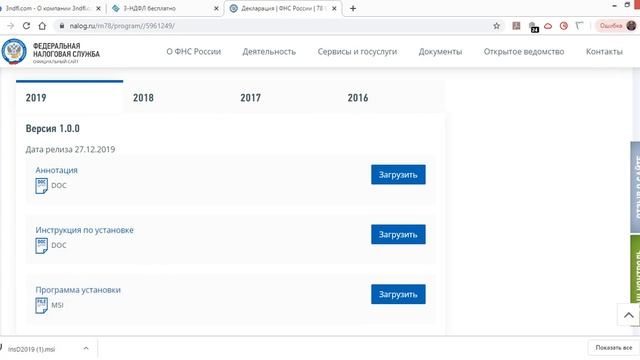
Task: Click the forward navigation arrow
Action: (x=11, y=26)
